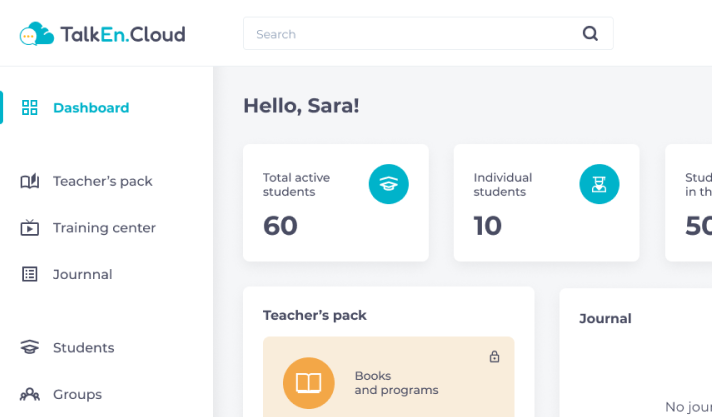Click the teal graduation cap icon on Total active students
Image resolution: width=712 pixels, height=417 pixels.
point(389,184)
